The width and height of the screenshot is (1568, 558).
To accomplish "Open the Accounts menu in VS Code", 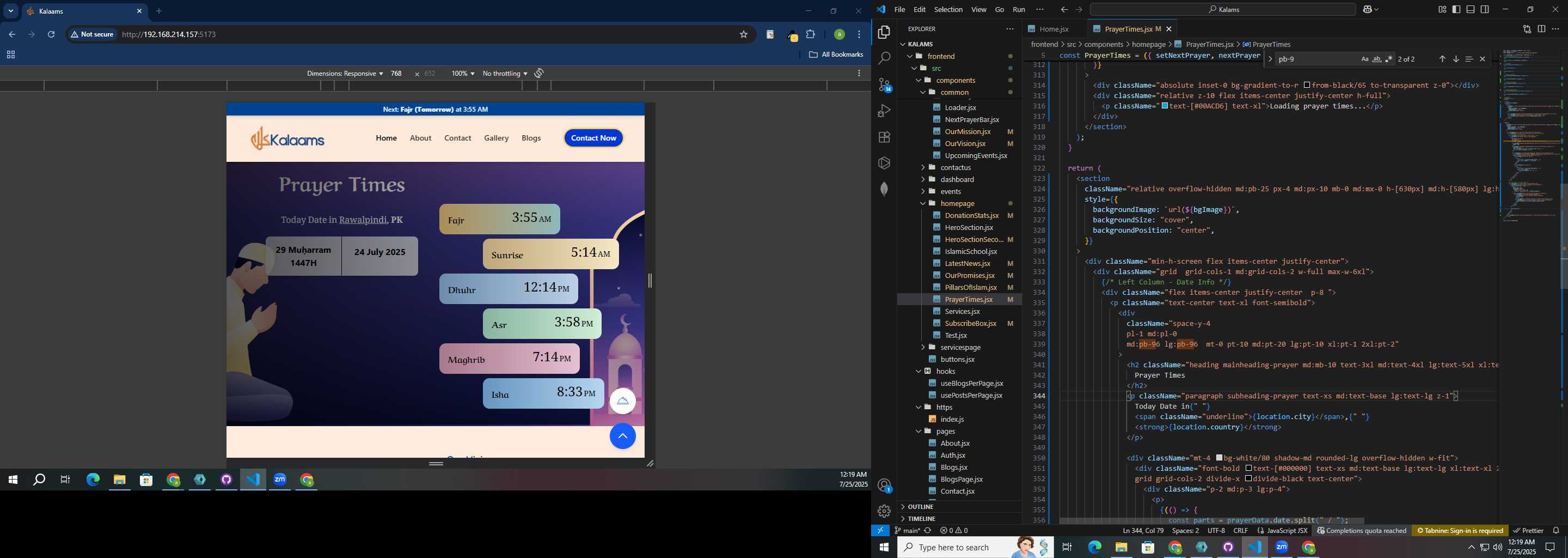I will point(884,486).
